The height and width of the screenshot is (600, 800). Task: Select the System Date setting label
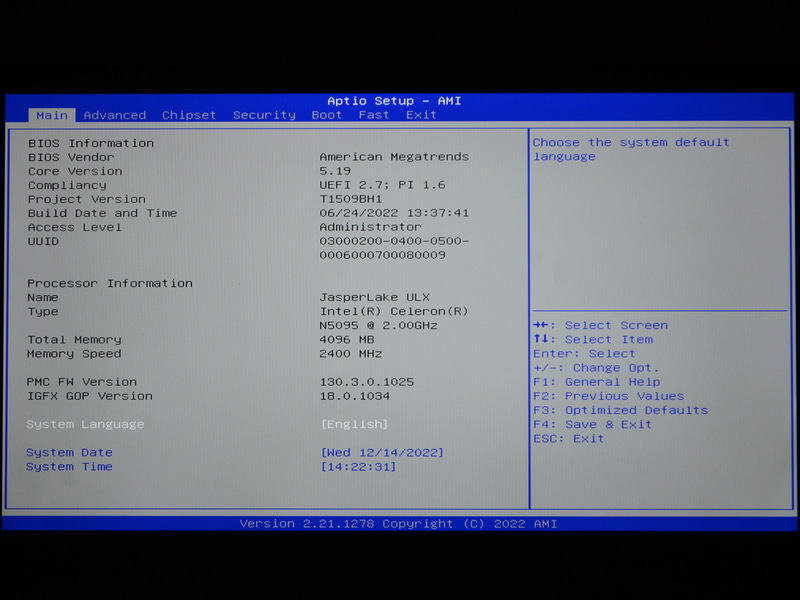coord(69,453)
